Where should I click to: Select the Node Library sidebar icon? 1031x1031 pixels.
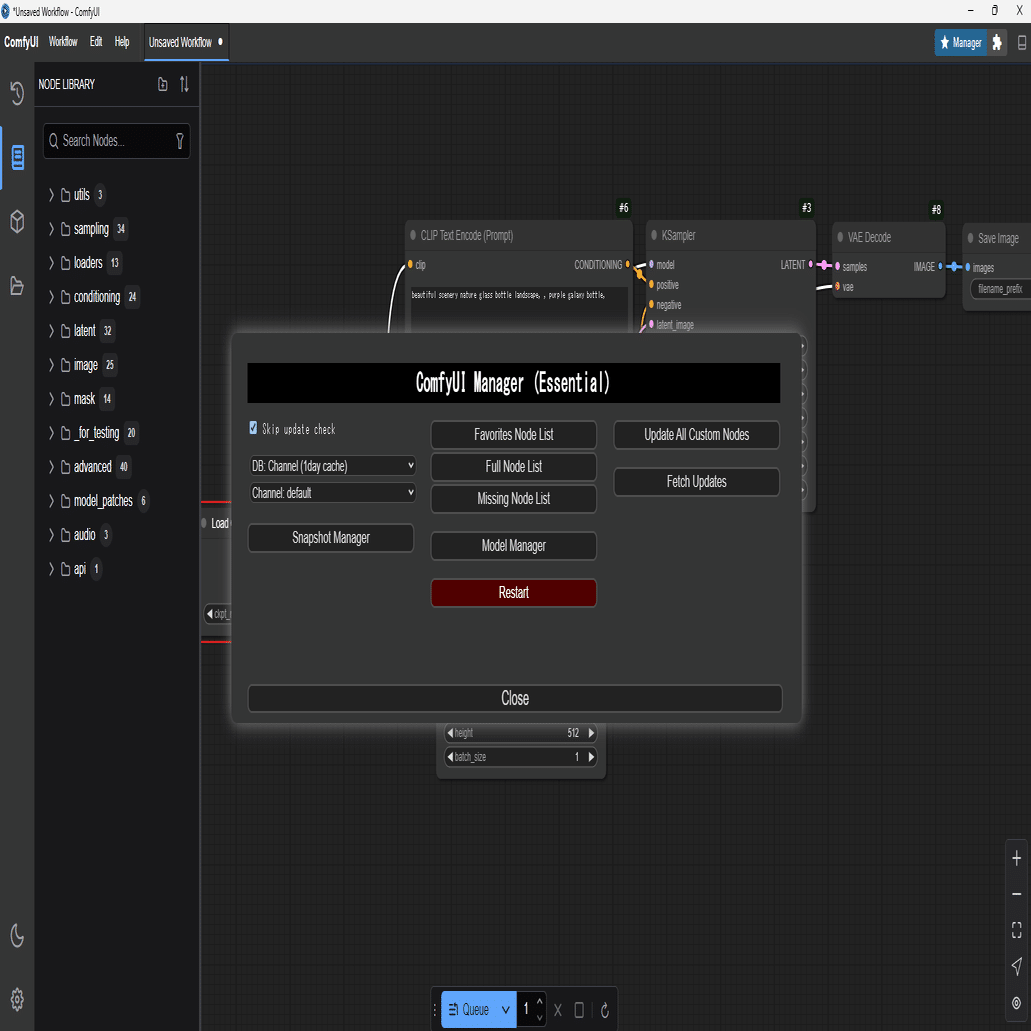point(18,158)
